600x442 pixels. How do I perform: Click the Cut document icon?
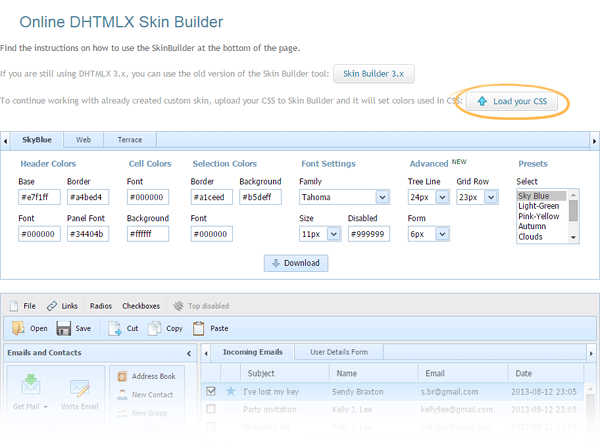[114, 328]
